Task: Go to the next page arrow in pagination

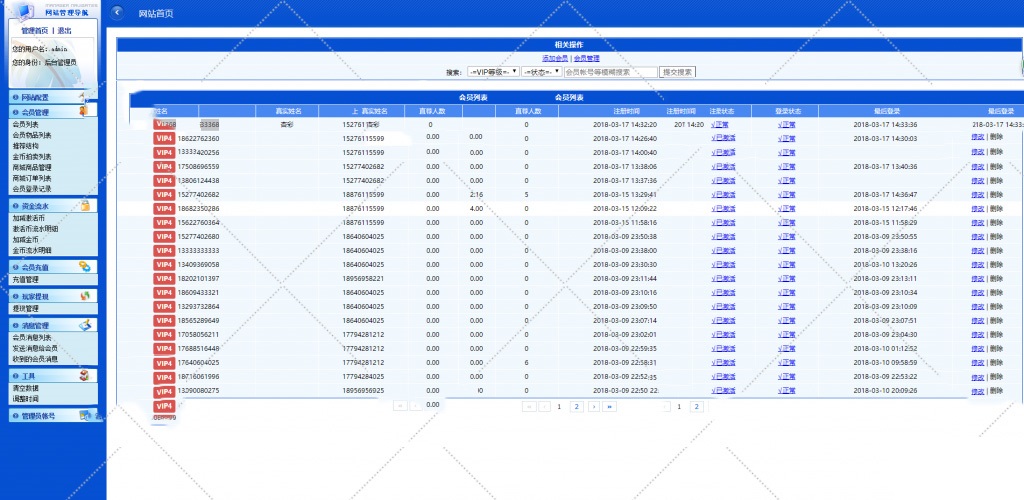Action: (593, 407)
